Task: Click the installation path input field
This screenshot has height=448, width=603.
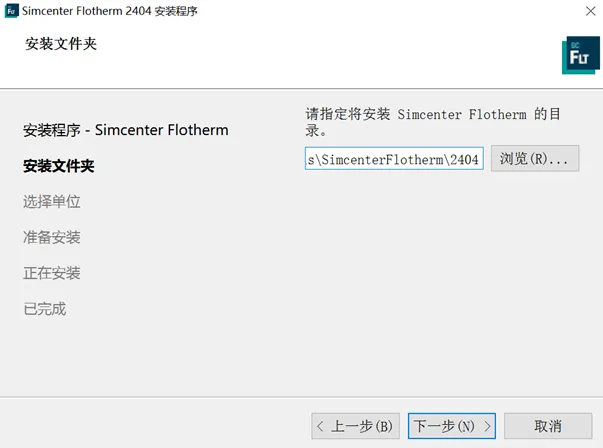Action: 394,158
